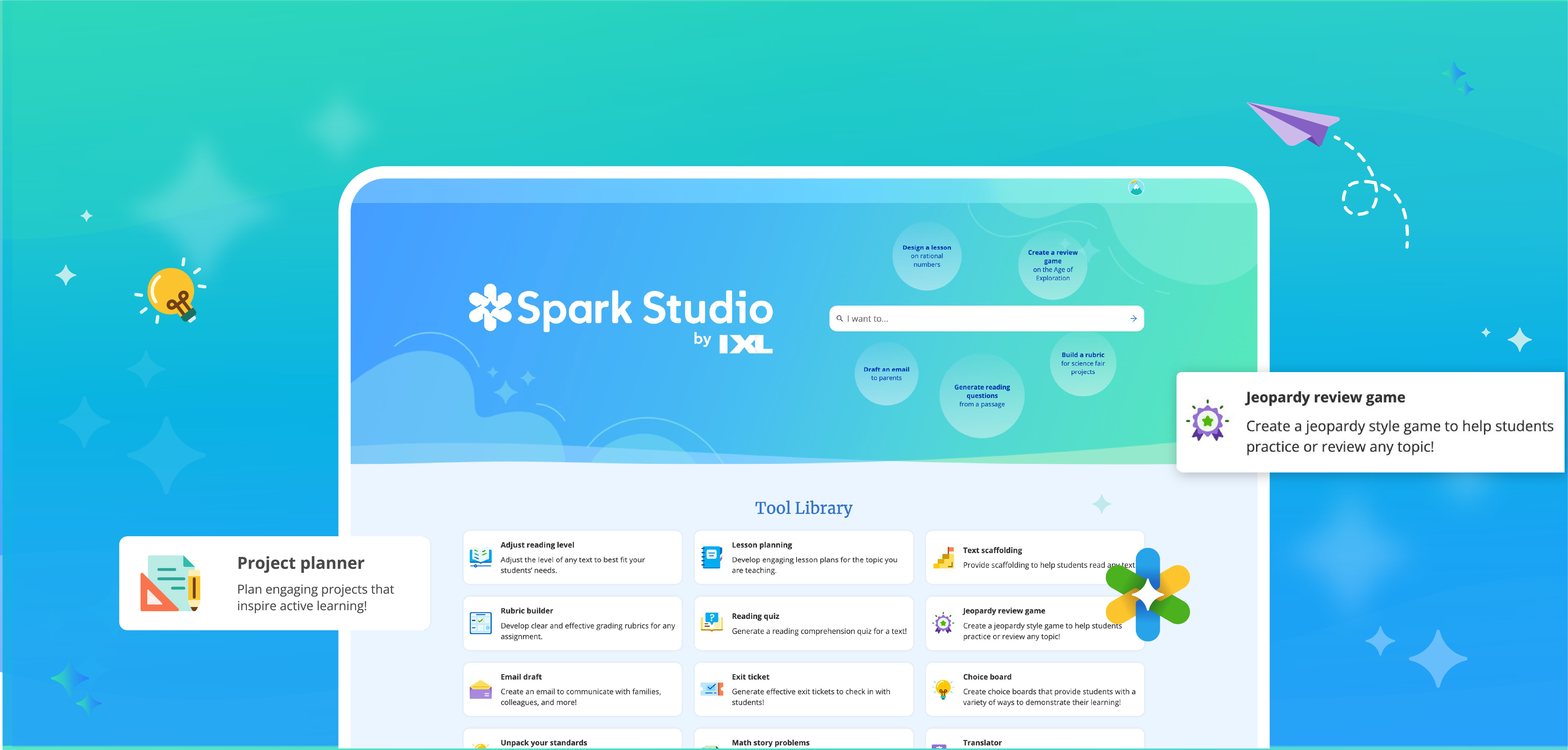Open the Lesson planning tool
The width and height of the screenshot is (1568, 750).
[803, 557]
